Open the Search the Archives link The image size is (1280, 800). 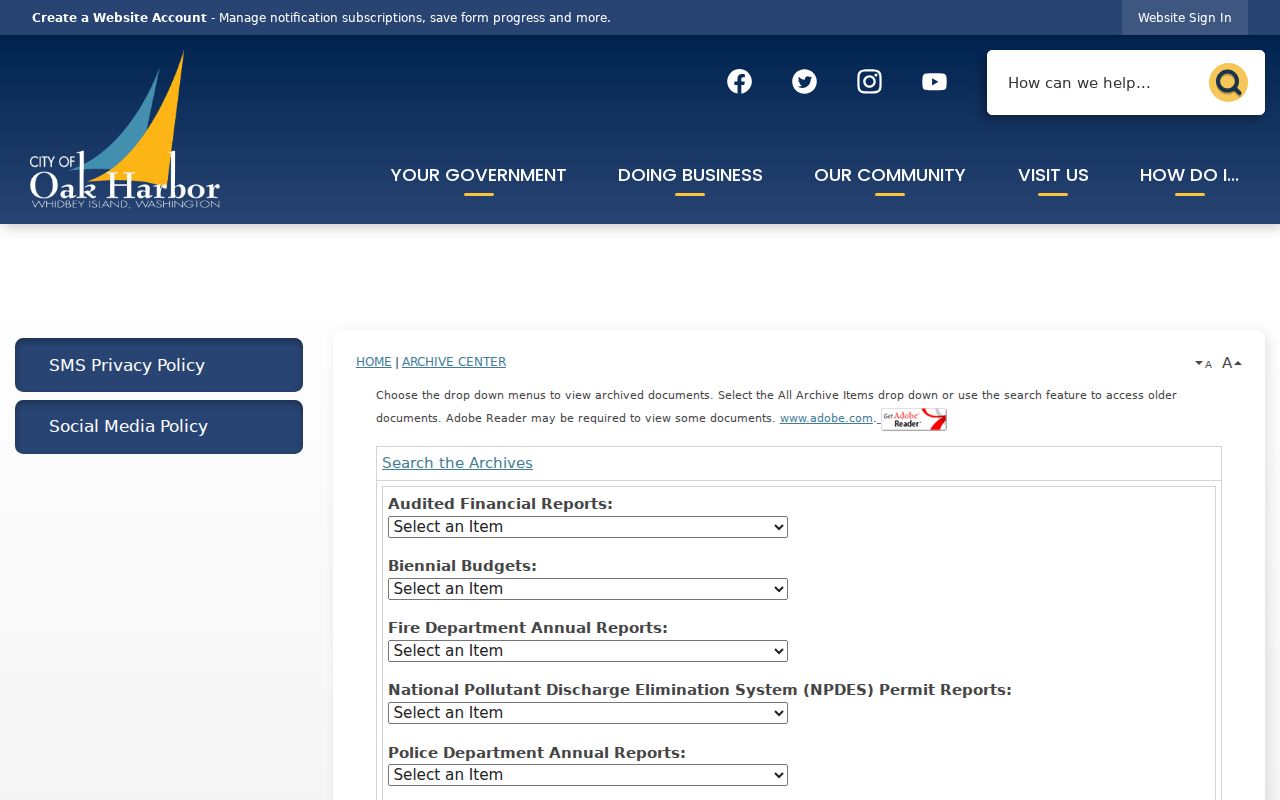click(x=457, y=463)
